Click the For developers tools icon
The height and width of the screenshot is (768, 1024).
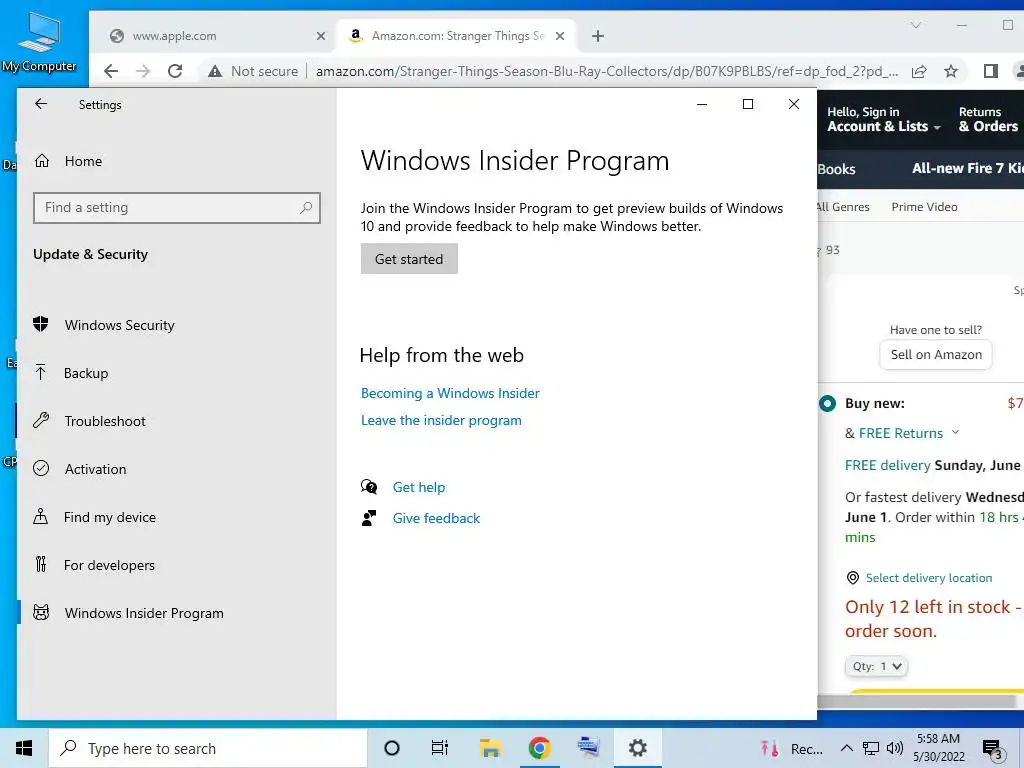[x=40, y=564]
